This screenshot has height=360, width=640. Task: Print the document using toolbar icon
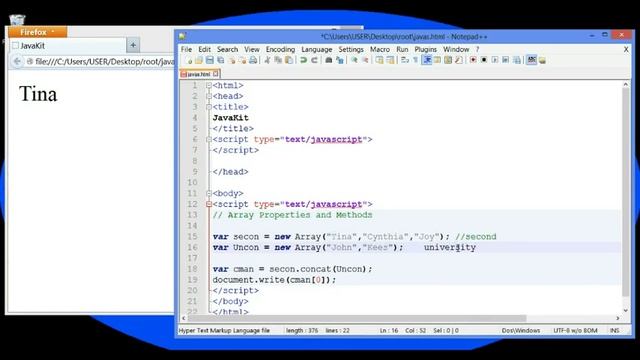point(253,60)
